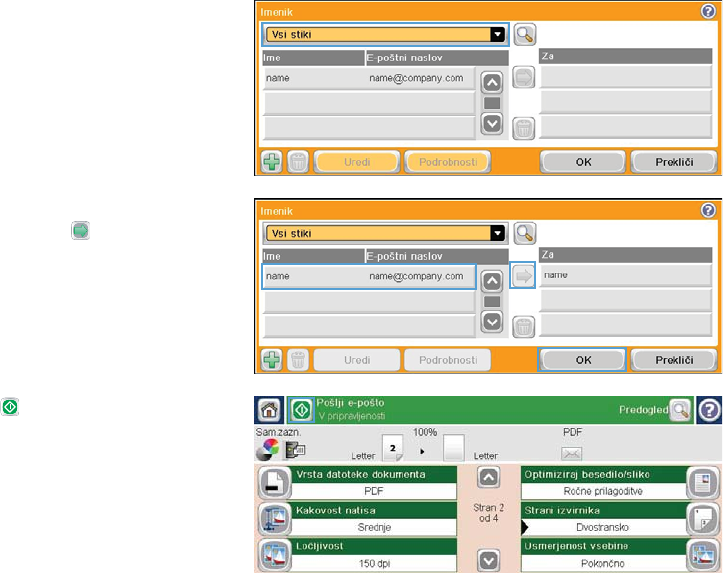
Task: Open Strani izvirnika option
Action: point(620,519)
